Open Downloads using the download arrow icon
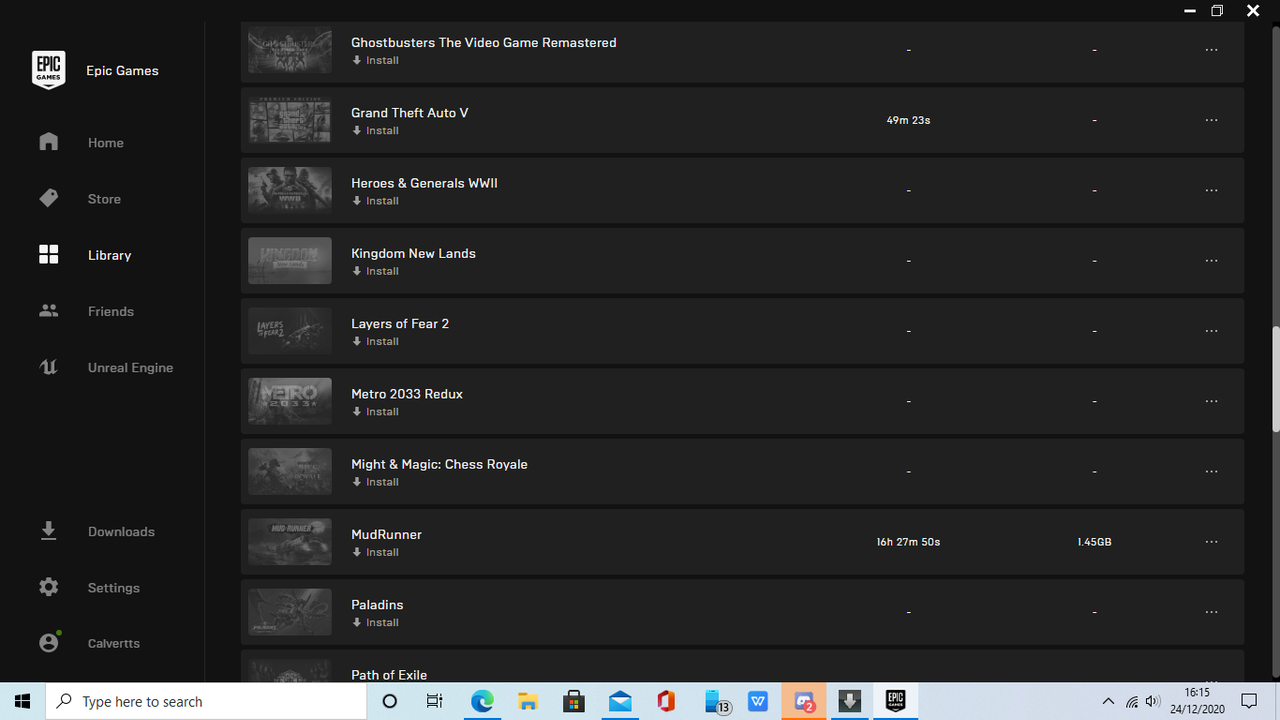The height and width of the screenshot is (720, 1280). (48, 531)
